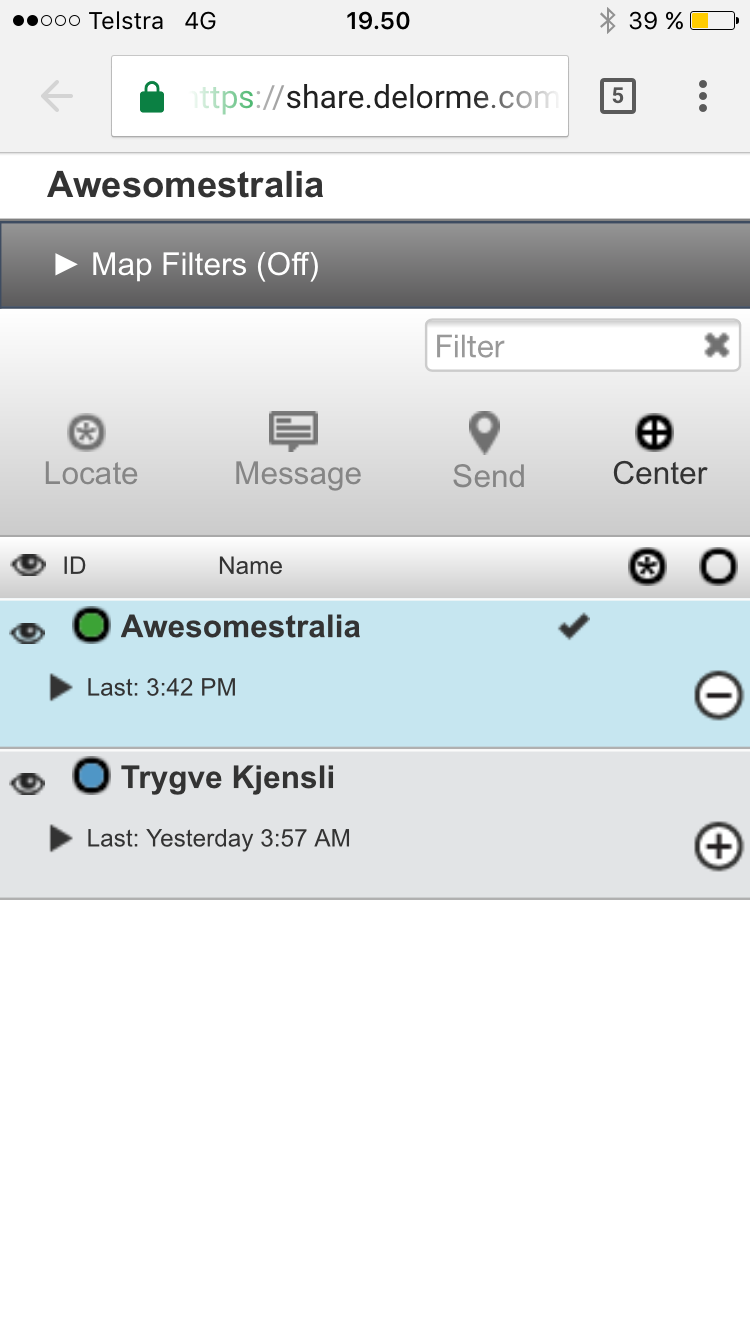Tap the Locate icon
Image resolution: width=750 pixels, height=1334 pixels.
click(88, 433)
